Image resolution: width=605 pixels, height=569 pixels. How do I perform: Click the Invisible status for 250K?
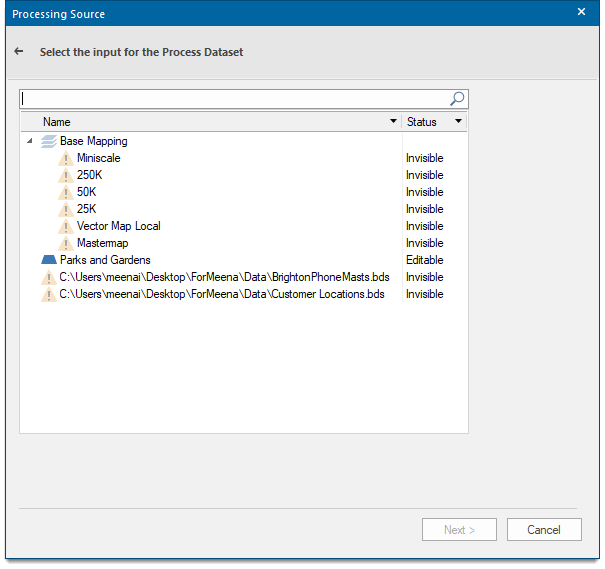click(x=424, y=175)
